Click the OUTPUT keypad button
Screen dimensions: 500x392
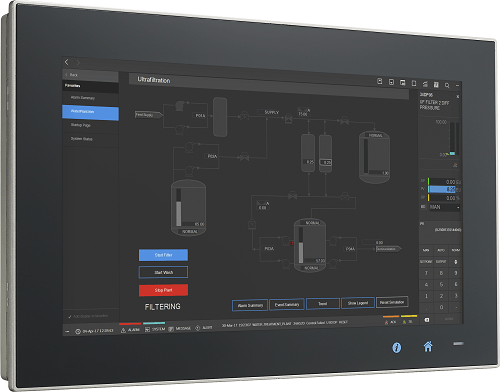[x=441, y=262]
